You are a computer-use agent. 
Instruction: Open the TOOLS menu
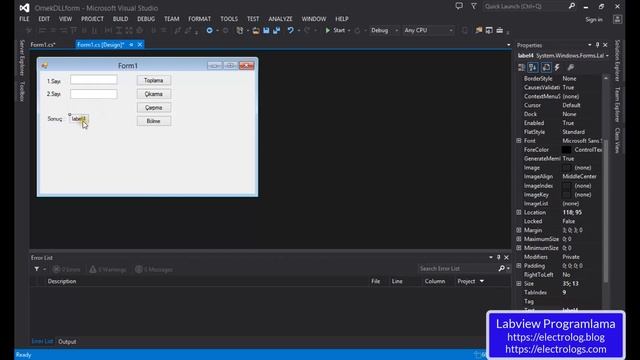click(229, 19)
